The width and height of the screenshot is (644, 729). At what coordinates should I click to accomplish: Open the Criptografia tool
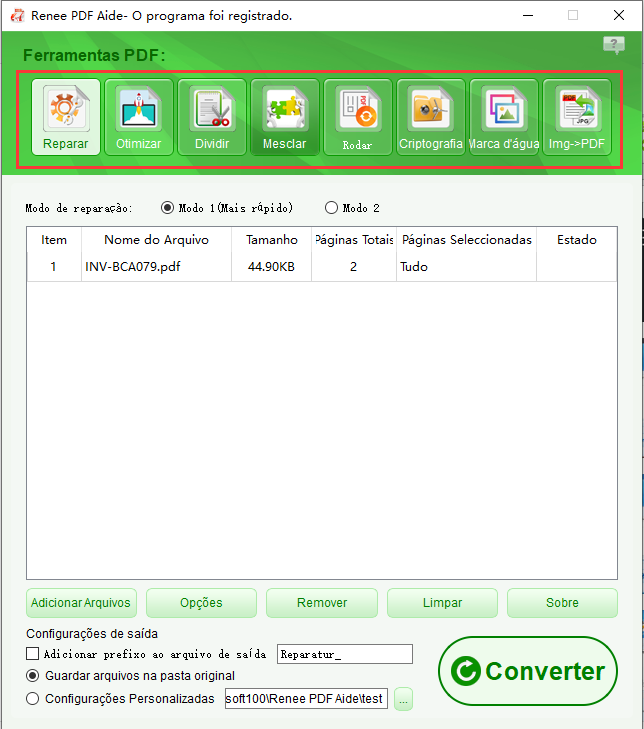click(431, 117)
